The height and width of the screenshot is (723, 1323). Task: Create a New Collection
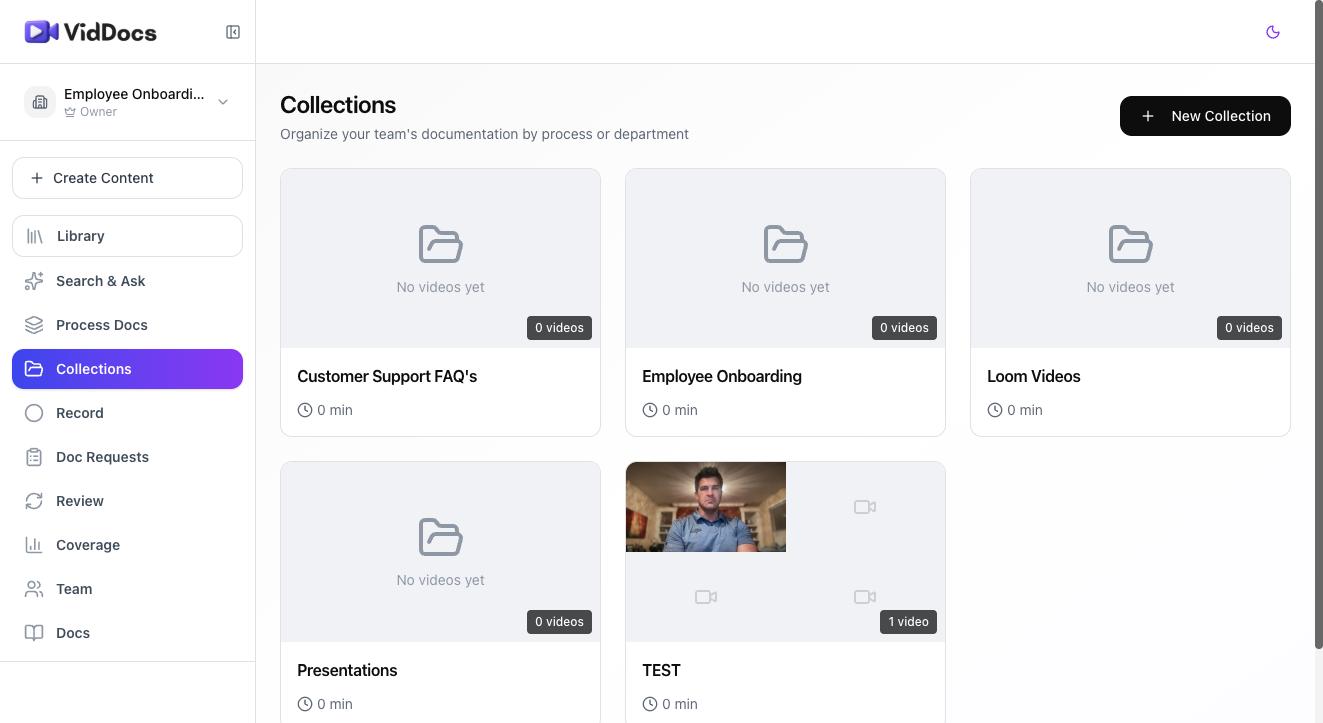coord(1205,116)
